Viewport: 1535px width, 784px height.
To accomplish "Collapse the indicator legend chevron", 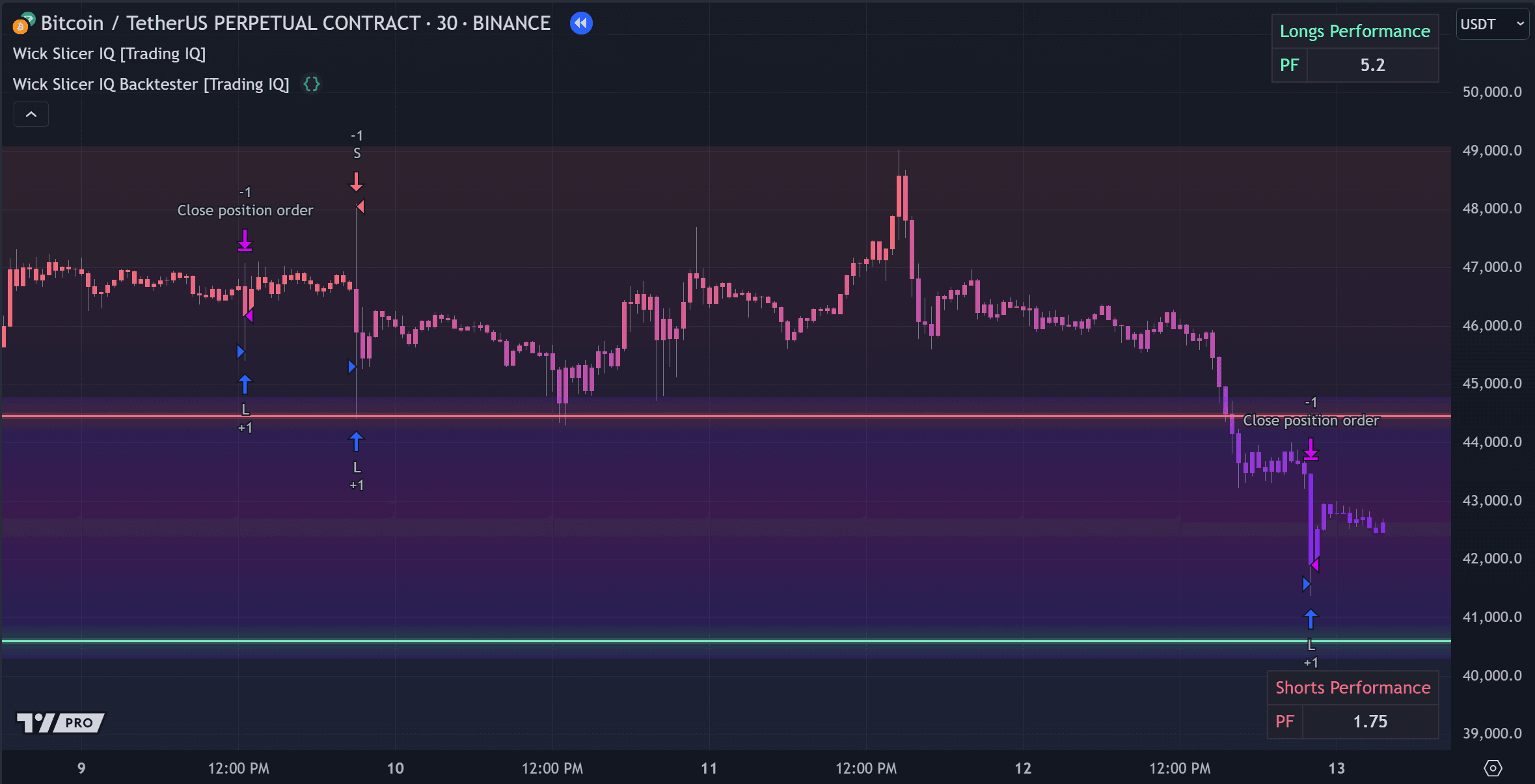I will (x=31, y=115).
